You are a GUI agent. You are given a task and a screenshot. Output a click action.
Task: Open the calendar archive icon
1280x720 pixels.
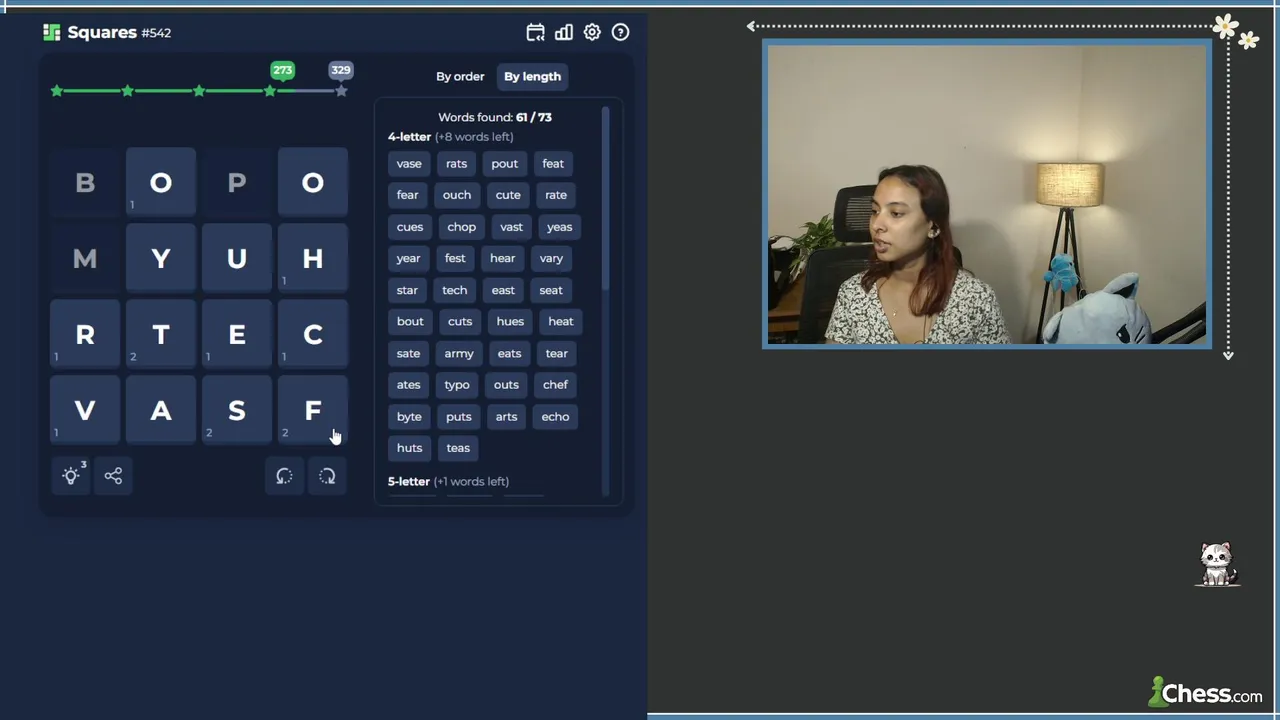(536, 32)
